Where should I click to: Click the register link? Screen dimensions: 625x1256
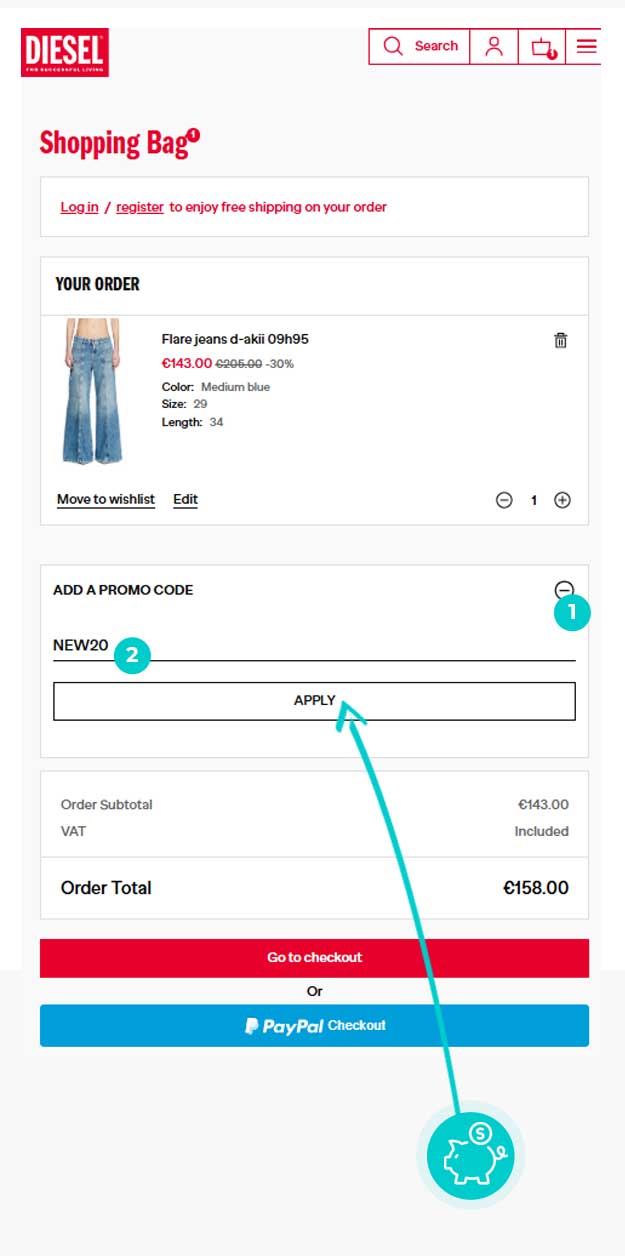[x=140, y=207]
